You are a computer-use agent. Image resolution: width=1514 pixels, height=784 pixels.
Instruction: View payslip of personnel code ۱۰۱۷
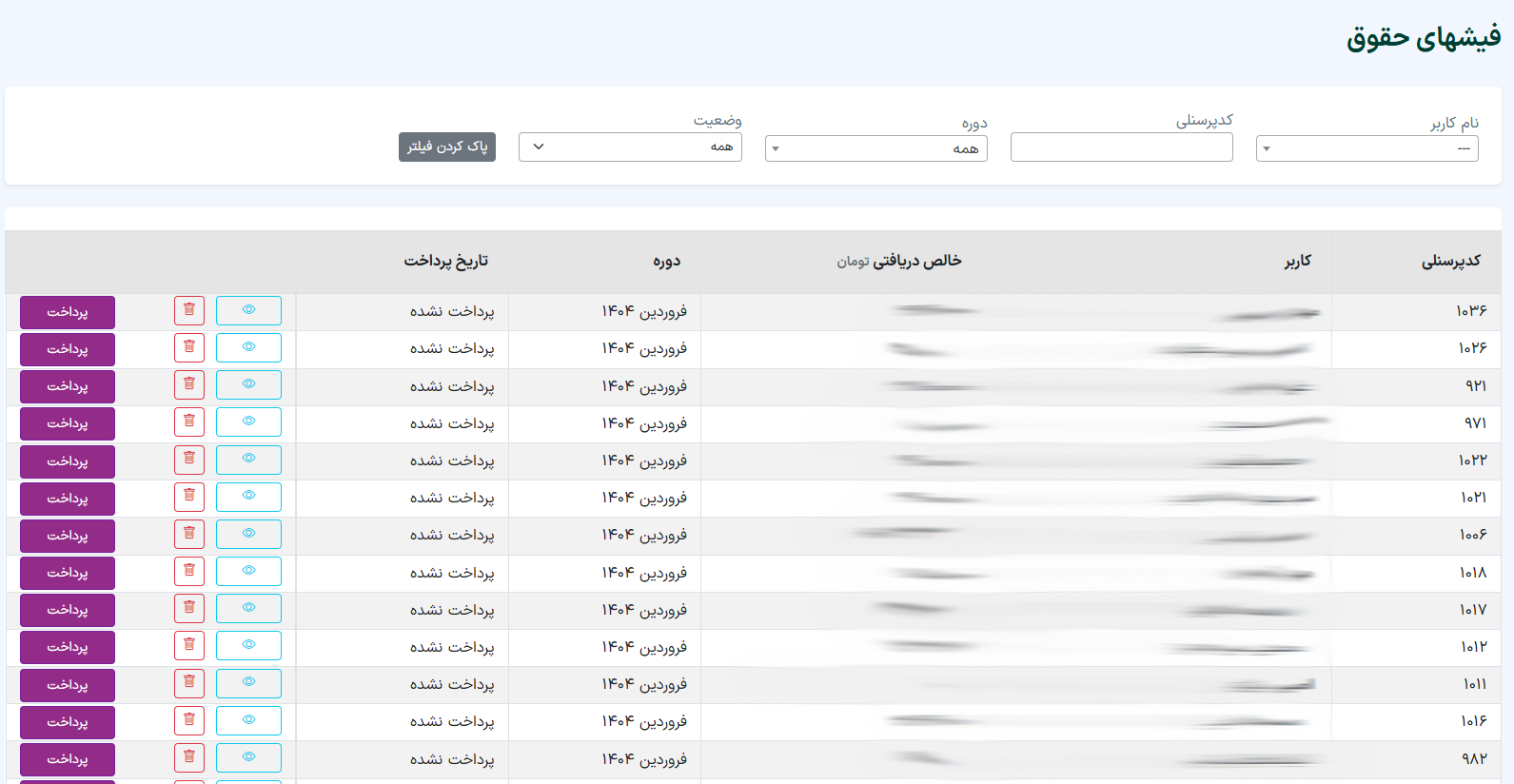click(248, 608)
